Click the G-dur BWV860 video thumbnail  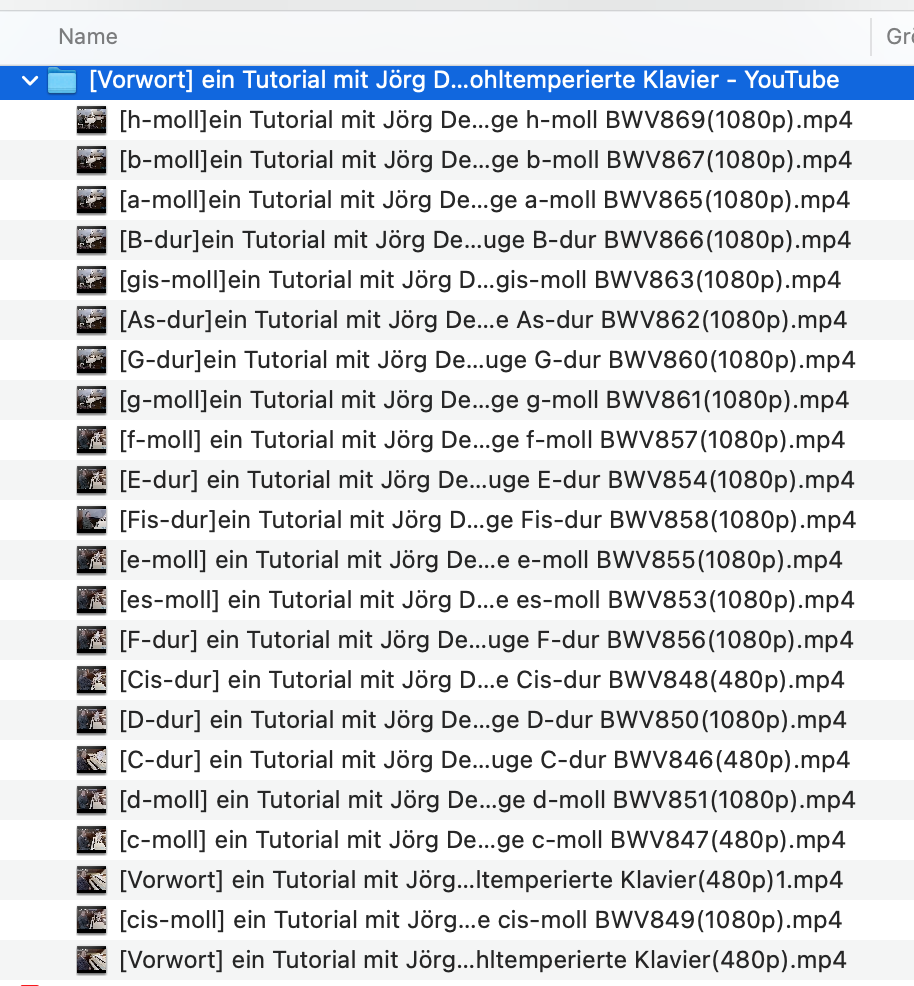coord(92,360)
